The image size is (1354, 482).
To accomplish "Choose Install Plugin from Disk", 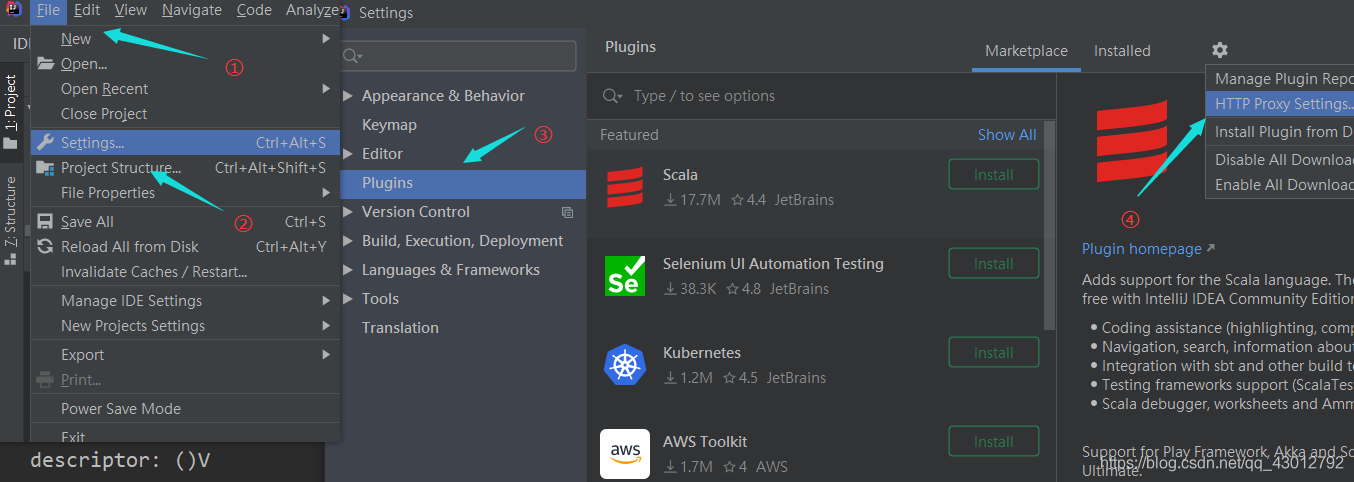I will [x=1280, y=132].
